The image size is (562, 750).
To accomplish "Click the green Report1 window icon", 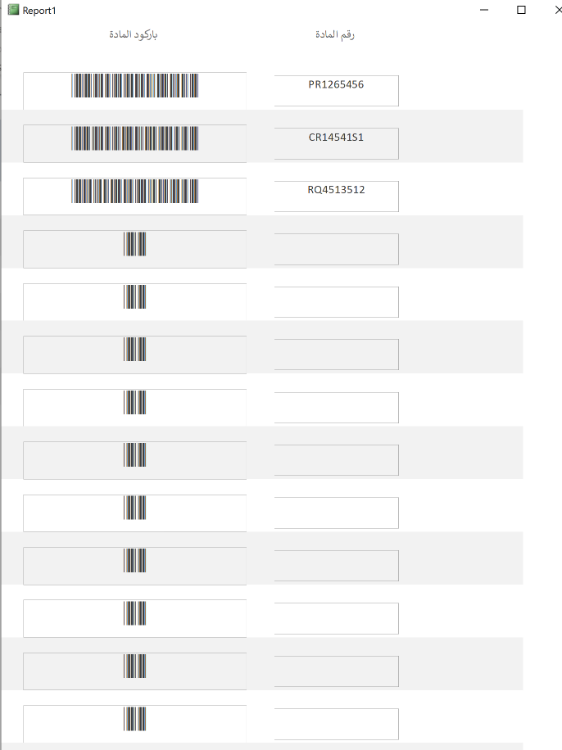I will click(x=13, y=10).
